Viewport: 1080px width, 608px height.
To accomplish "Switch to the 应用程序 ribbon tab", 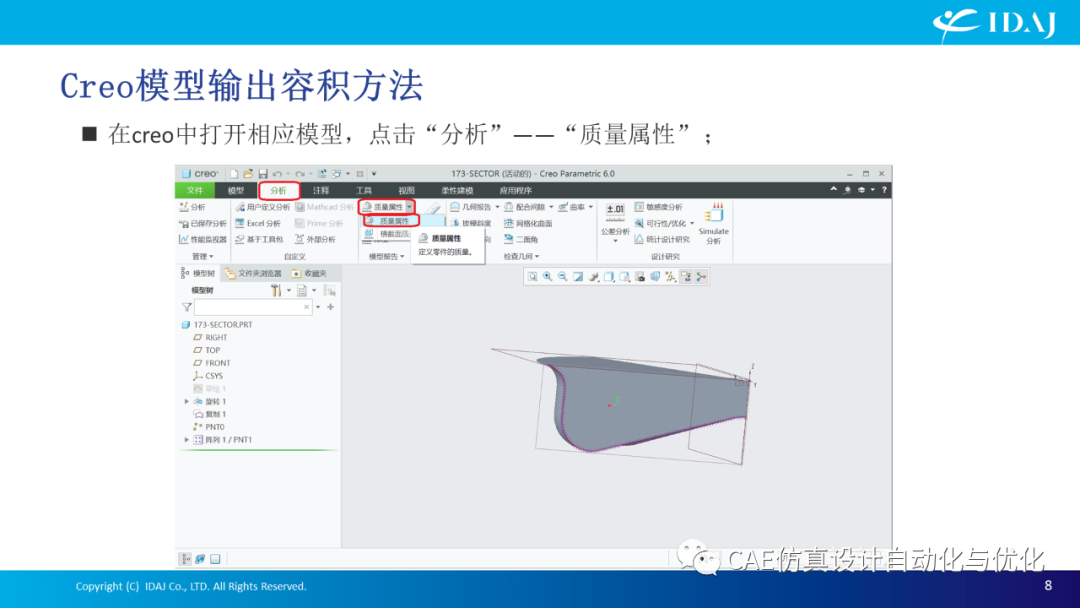I will [515, 190].
